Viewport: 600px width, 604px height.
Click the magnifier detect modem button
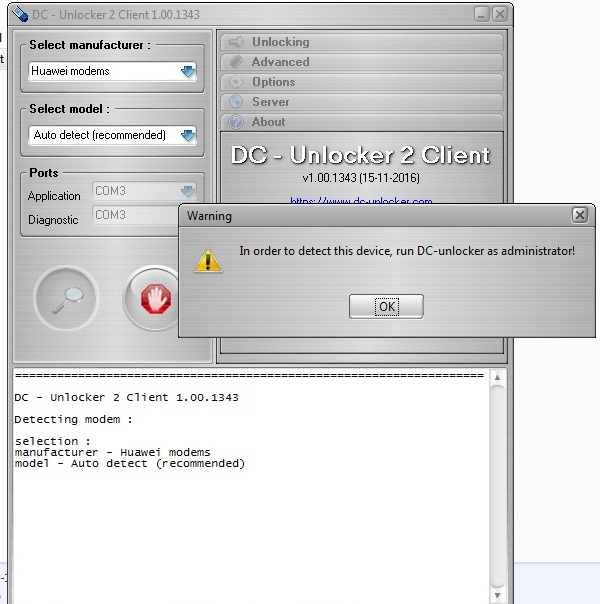coord(66,298)
